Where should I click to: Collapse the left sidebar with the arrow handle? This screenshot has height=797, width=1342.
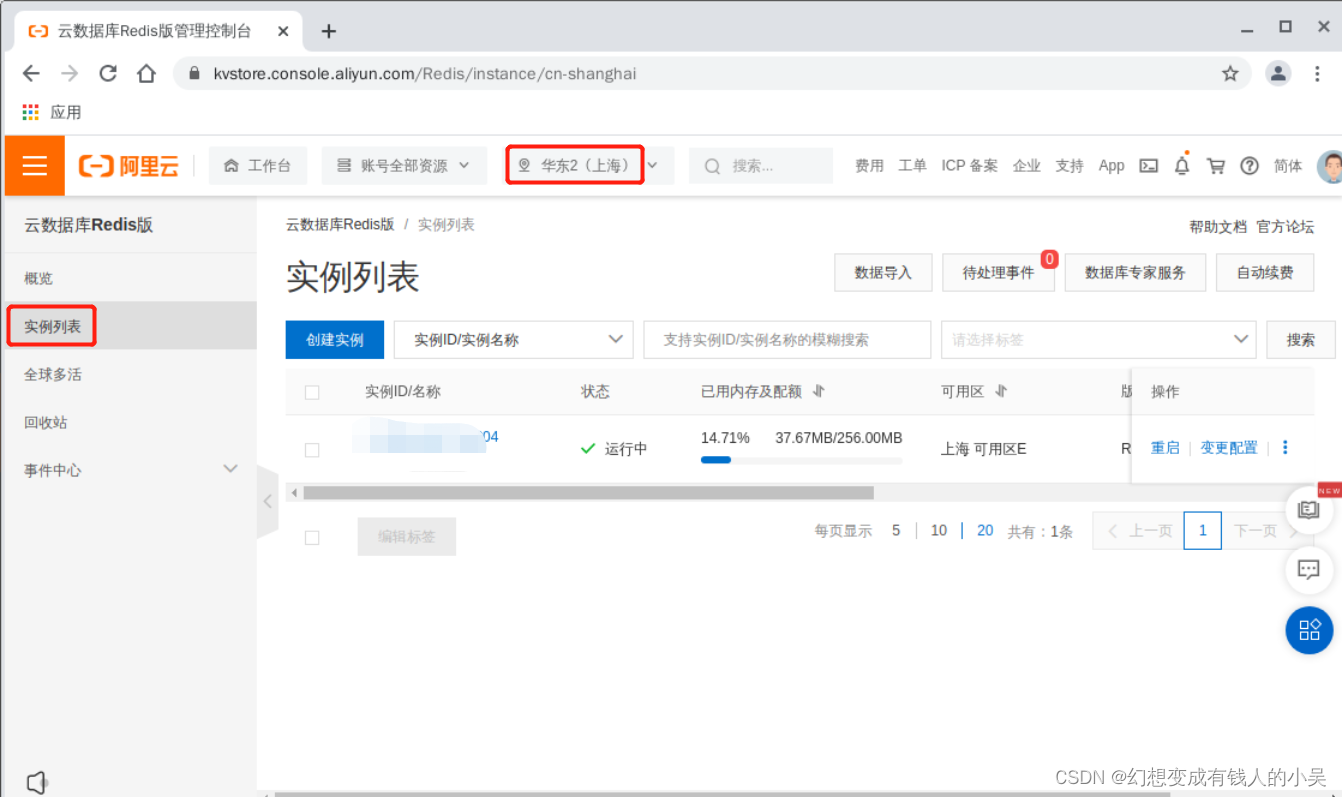point(267,501)
